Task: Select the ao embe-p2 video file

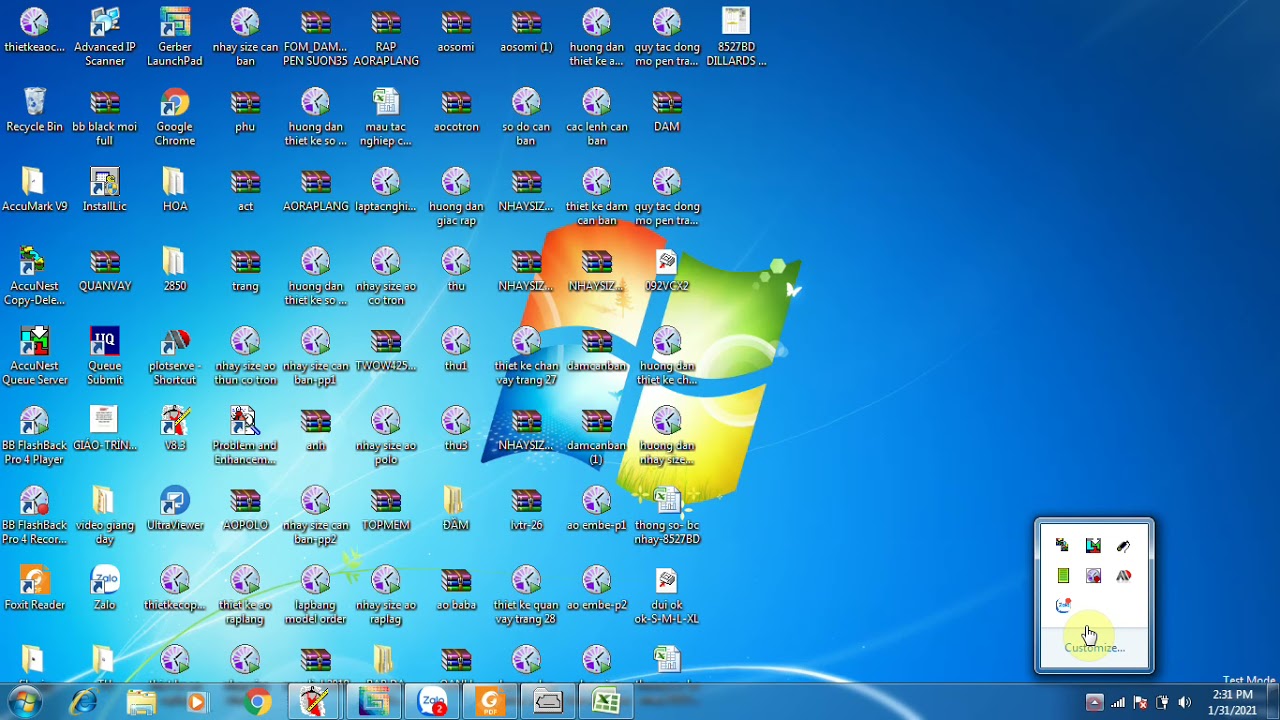Action: pyautogui.click(x=597, y=589)
